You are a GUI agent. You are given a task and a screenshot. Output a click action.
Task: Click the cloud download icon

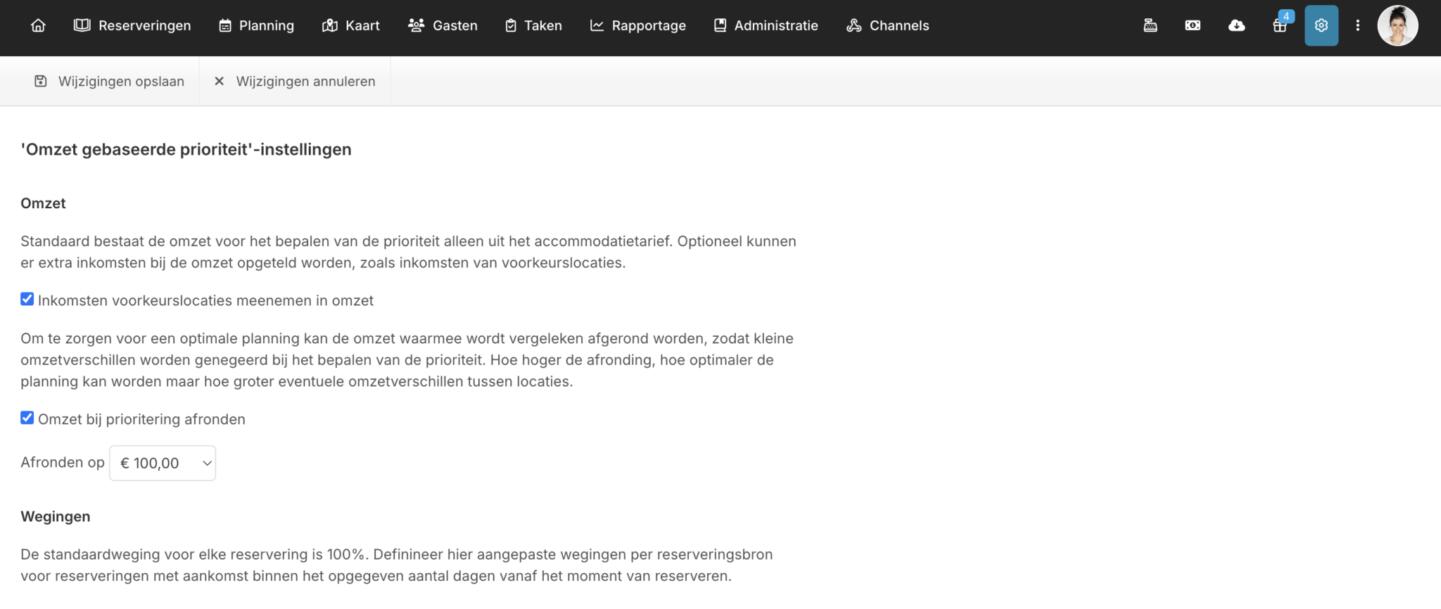click(1236, 26)
